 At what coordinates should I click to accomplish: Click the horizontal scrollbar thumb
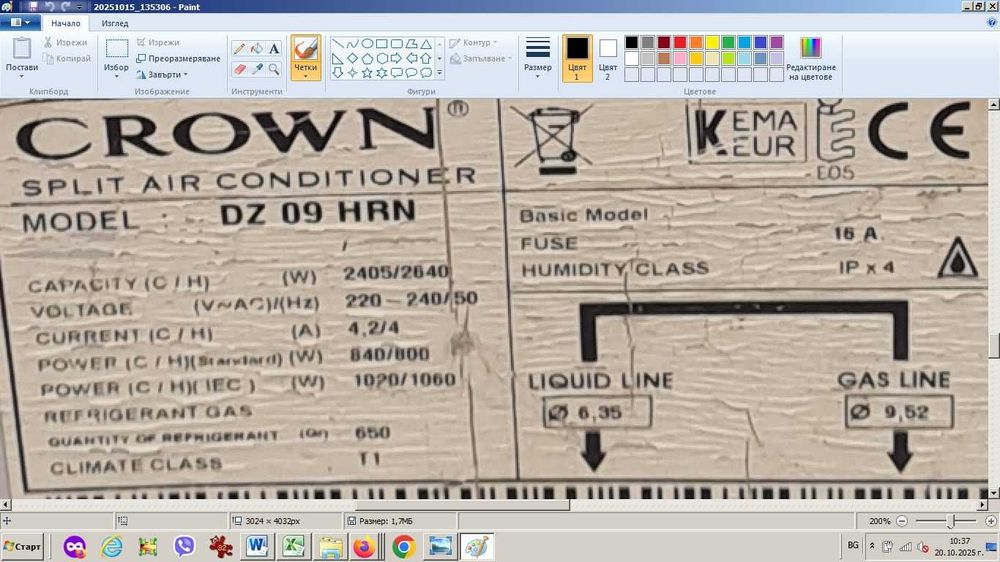(462, 505)
